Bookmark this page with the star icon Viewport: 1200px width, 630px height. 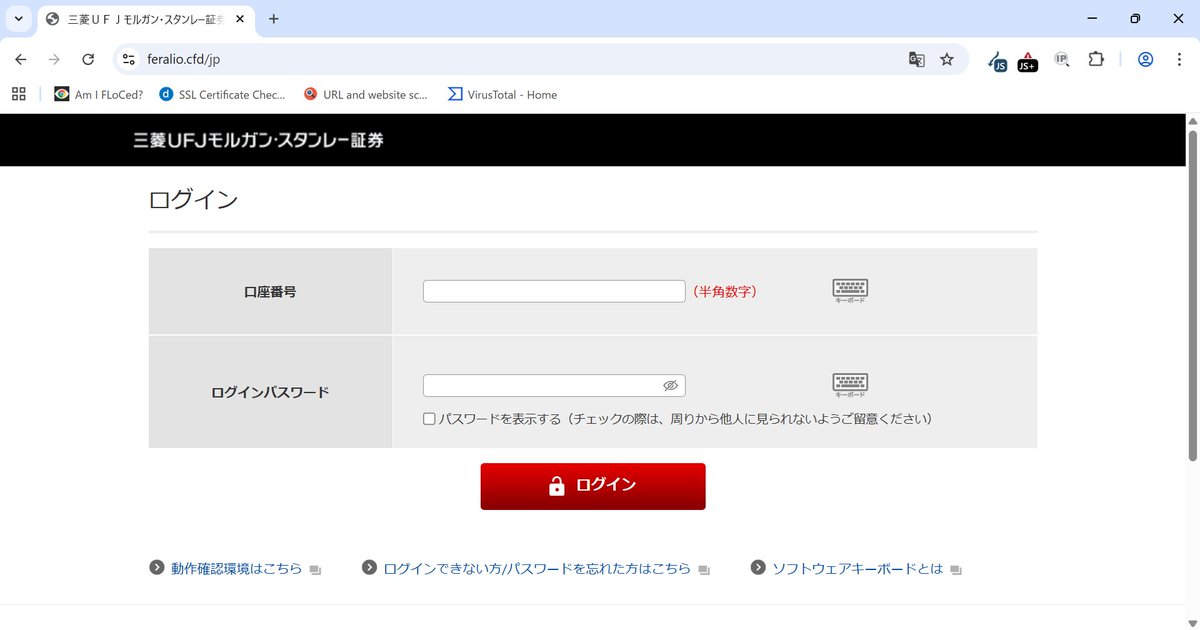(946, 59)
